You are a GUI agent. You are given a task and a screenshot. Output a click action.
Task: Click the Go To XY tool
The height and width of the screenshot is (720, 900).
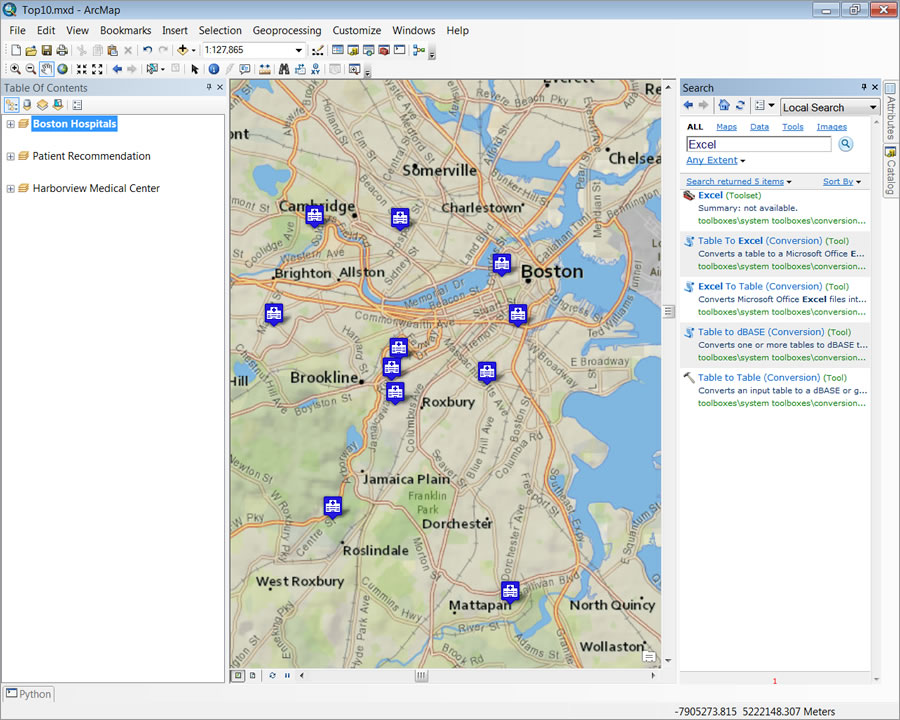click(x=316, y=69)
